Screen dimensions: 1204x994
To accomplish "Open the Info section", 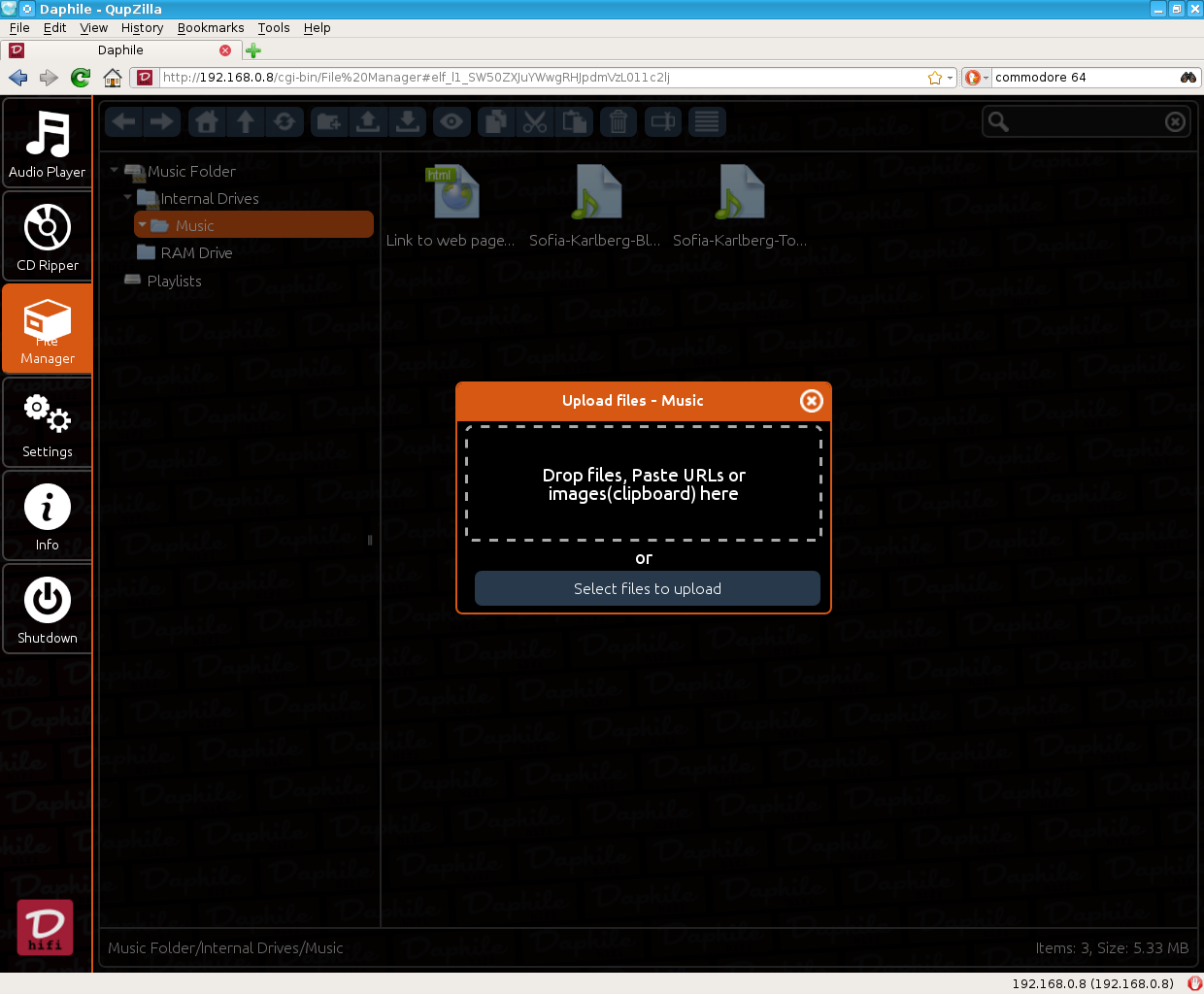I will point(47,515).
